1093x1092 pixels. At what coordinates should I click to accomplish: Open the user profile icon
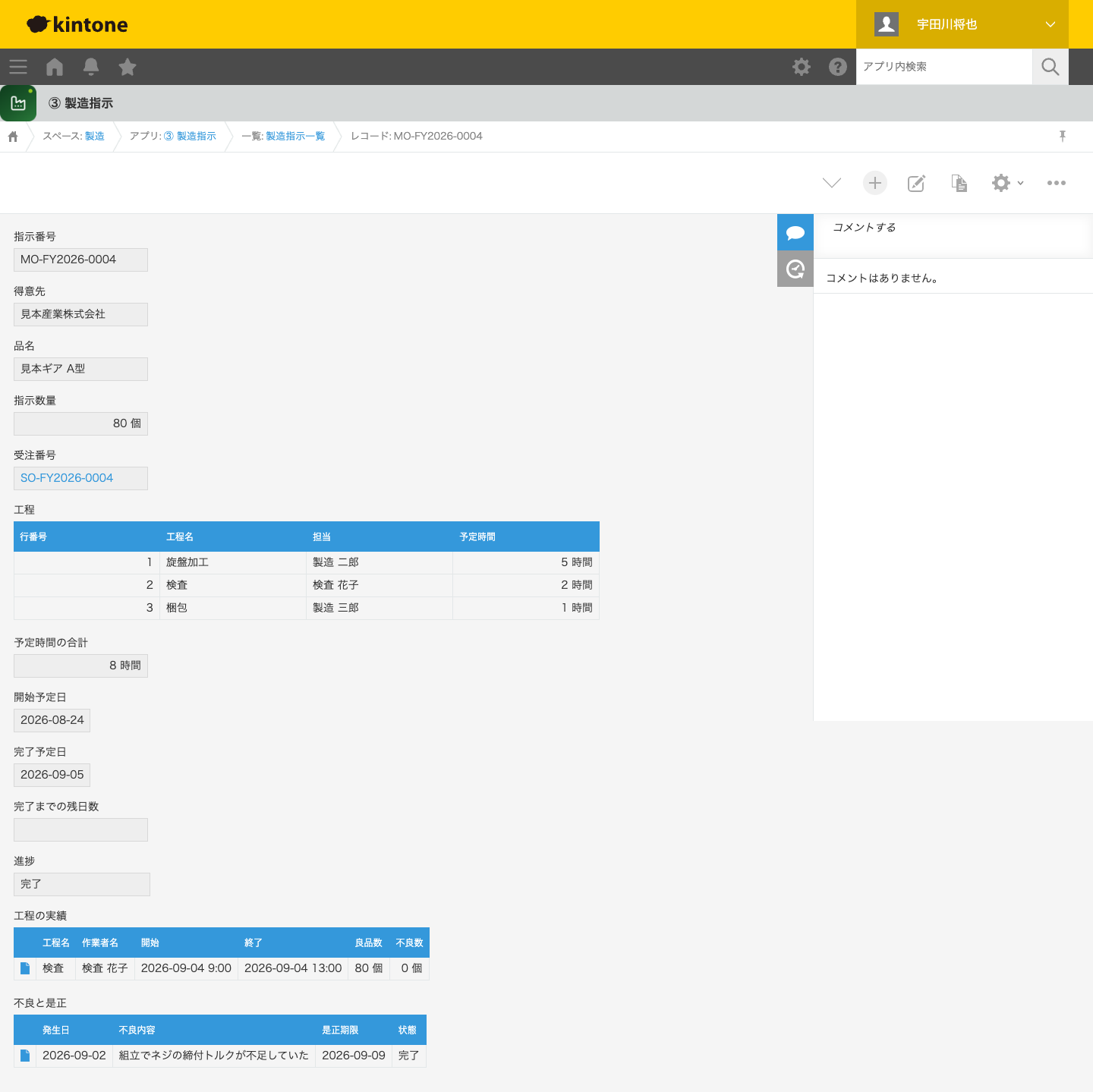887,24
